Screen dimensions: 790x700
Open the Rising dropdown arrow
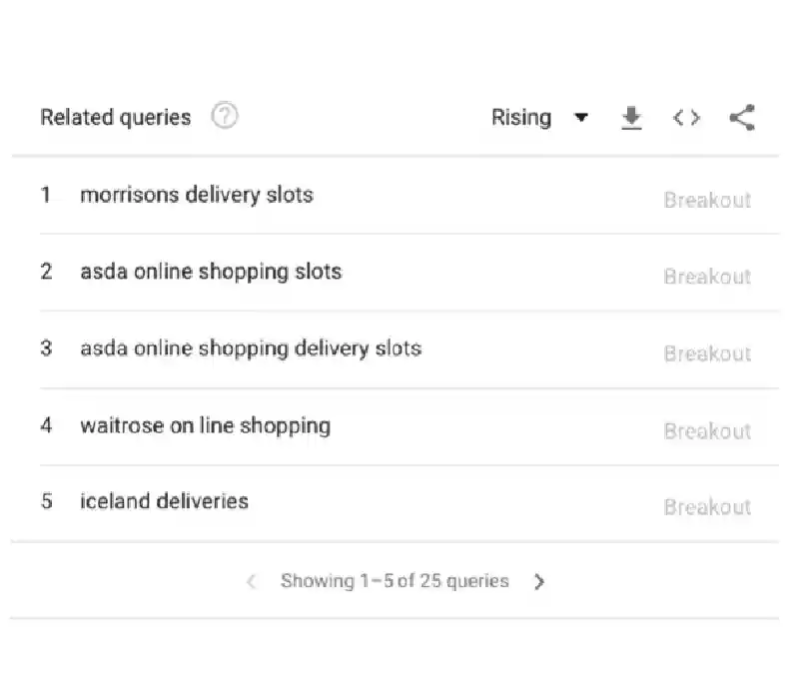click(x=581, y=117)
